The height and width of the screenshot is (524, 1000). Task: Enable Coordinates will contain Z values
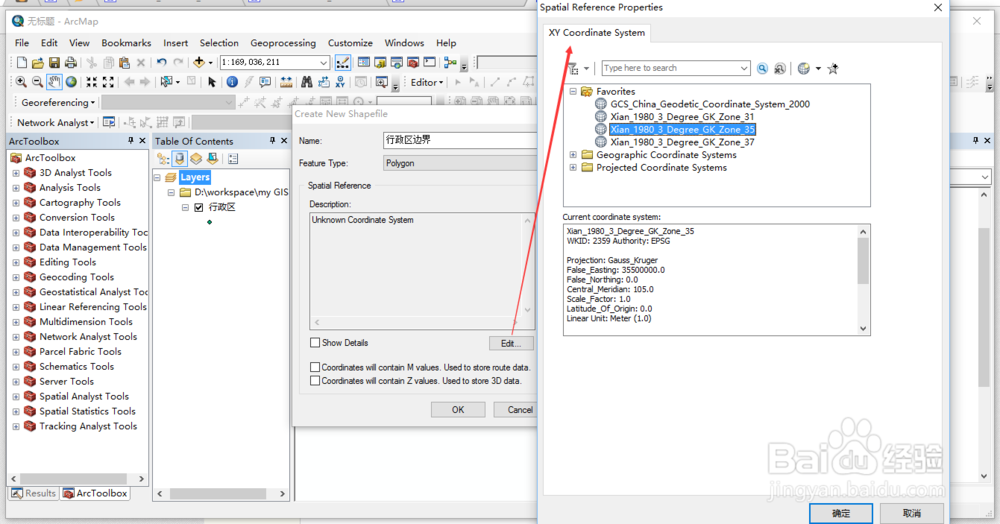click(x=315, y=381)
